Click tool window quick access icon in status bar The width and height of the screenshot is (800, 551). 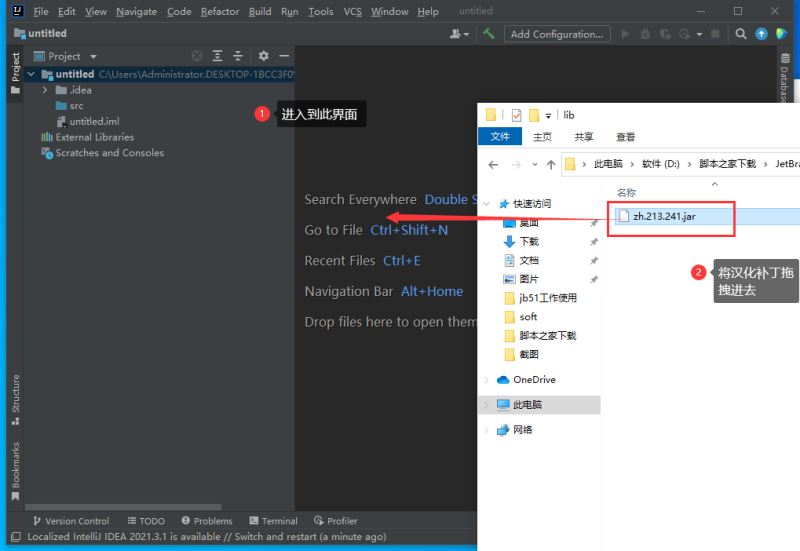coord(16,536)
